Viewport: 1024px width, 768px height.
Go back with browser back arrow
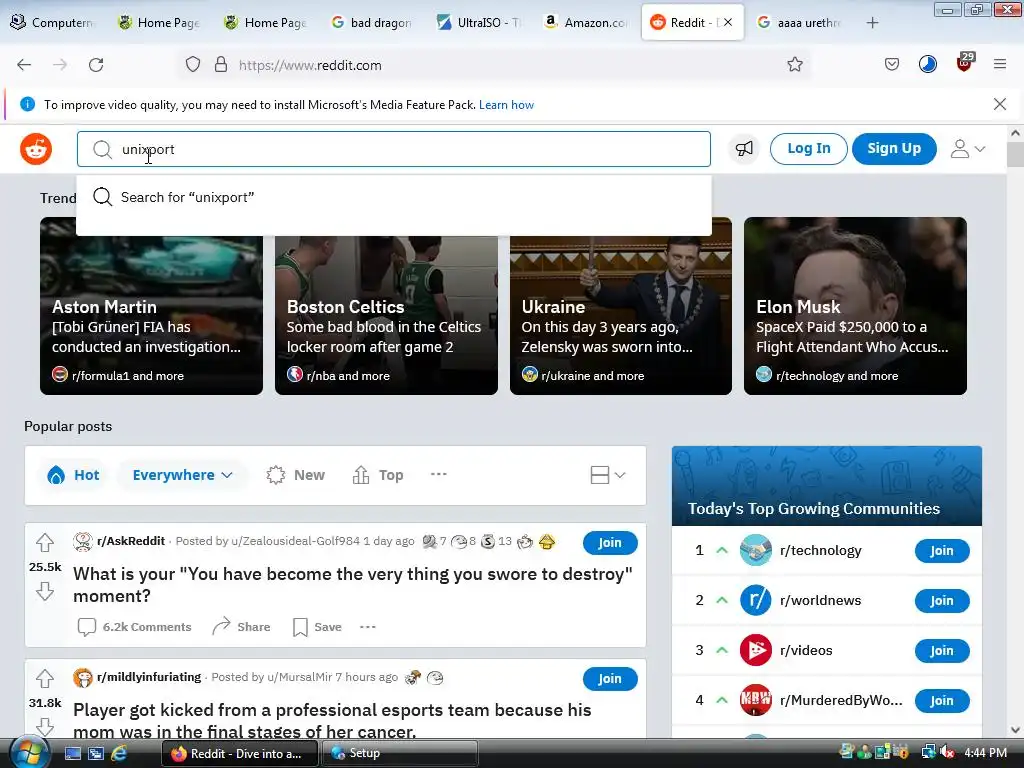(x=24, y=65)
